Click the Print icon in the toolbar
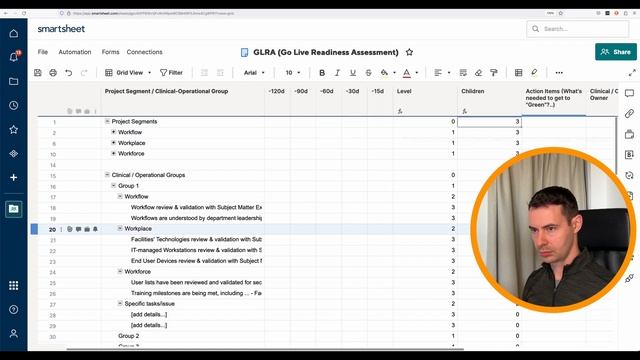Screen dimensions: 640x360 (53, 73)
